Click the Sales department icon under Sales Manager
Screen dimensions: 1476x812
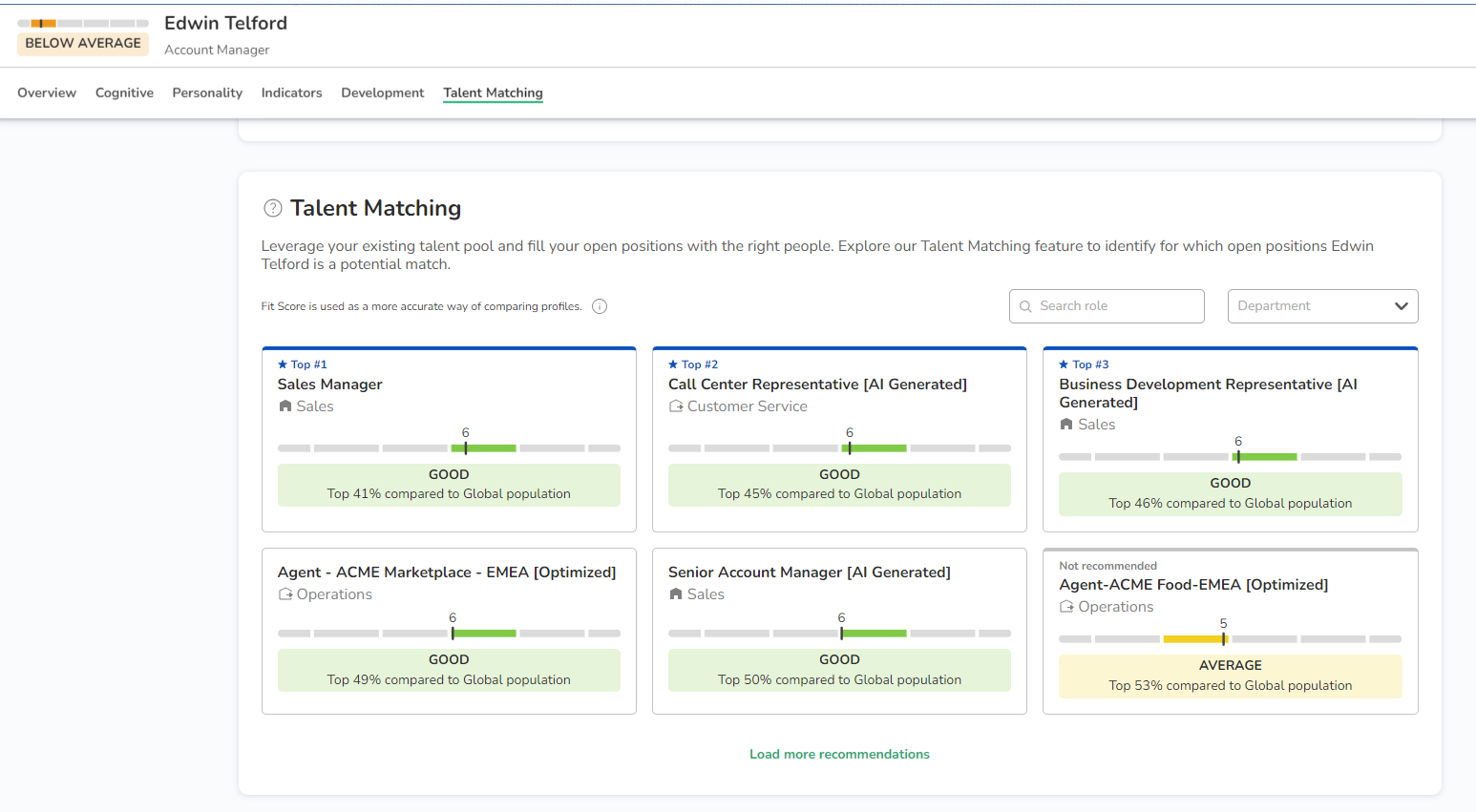pyautogui.click(x=285, y=406)
